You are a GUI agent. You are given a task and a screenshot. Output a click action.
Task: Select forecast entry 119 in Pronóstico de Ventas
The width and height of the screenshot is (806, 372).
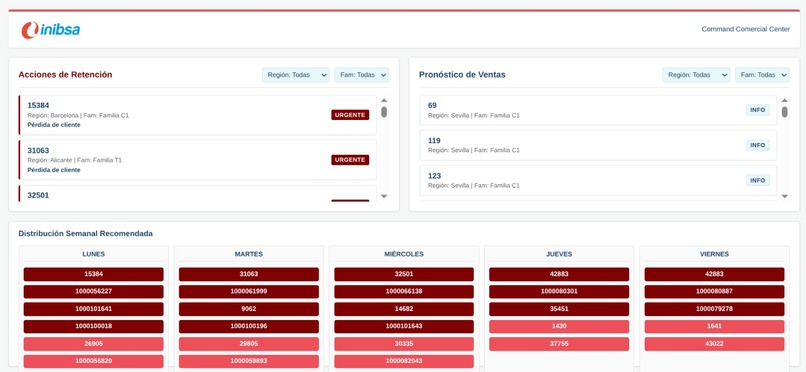[598, 145]
